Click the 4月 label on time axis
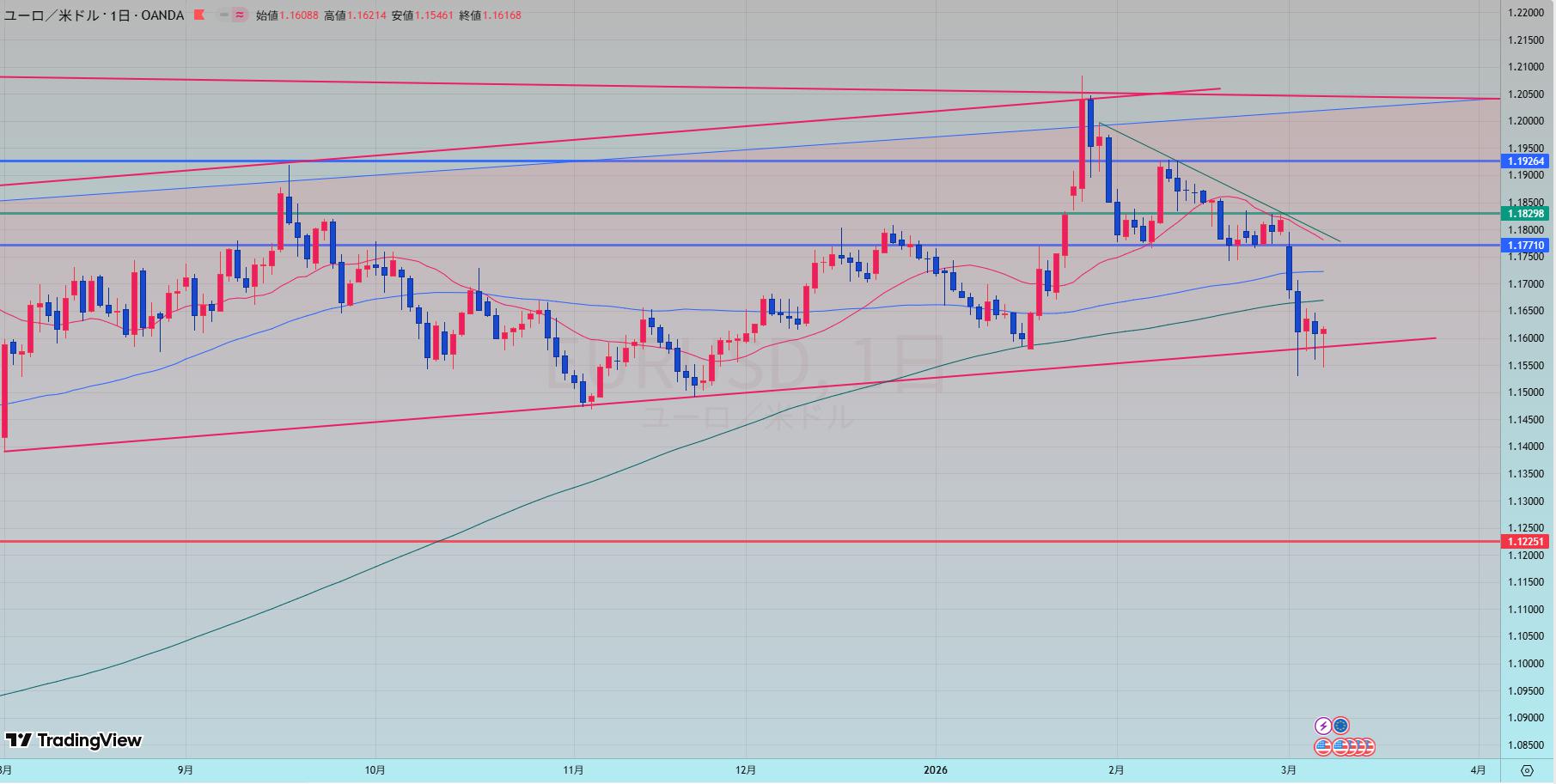The image size is (1556, 784). coord(1478,770)
